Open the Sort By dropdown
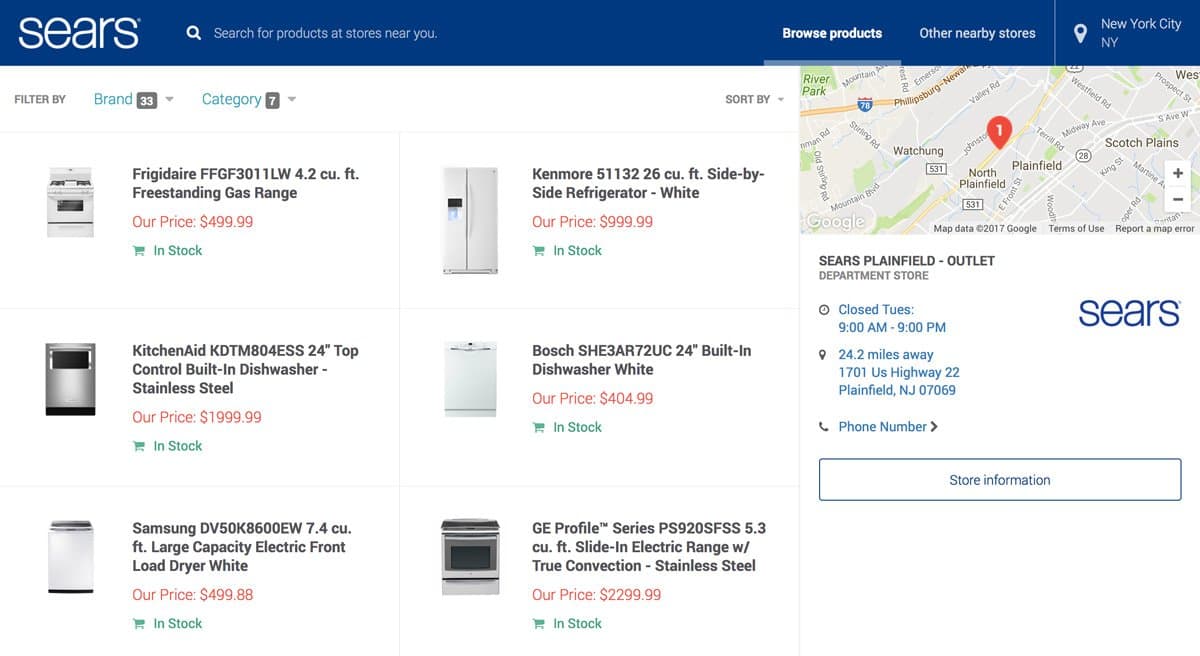The width and height of the screenshot is (1200, 656). (x=754, y=99)
